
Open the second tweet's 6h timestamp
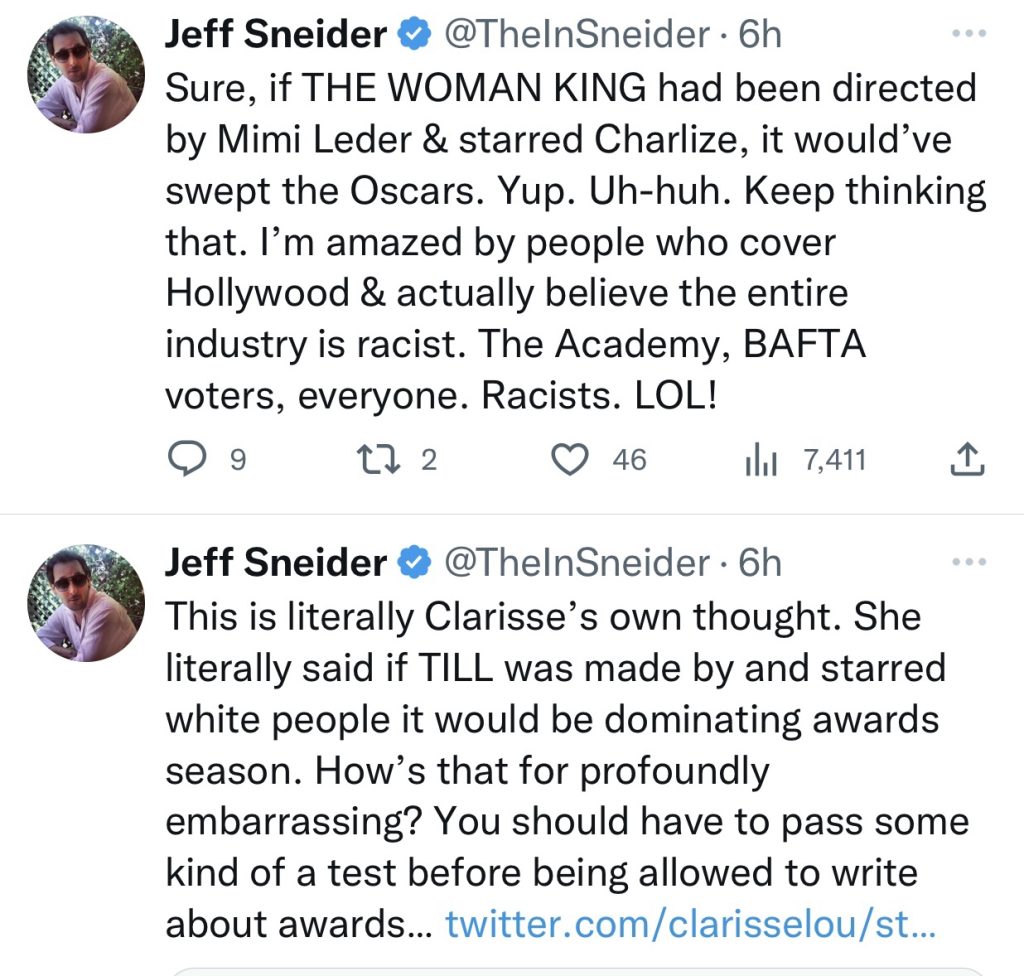tap(759, 564)
